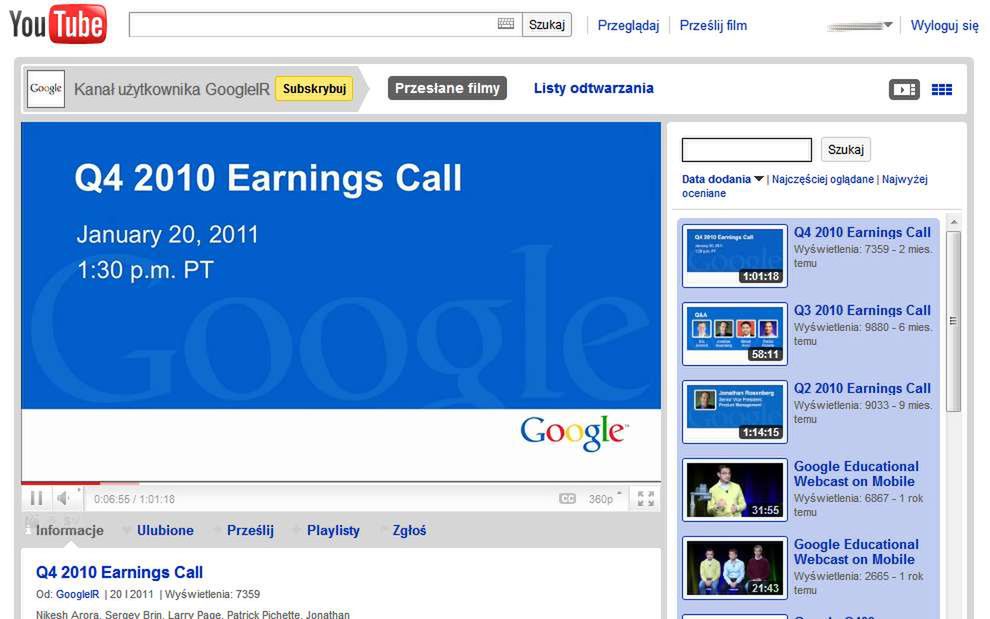
Task: Open the Przeglądaj link
Action: [628, 25]
